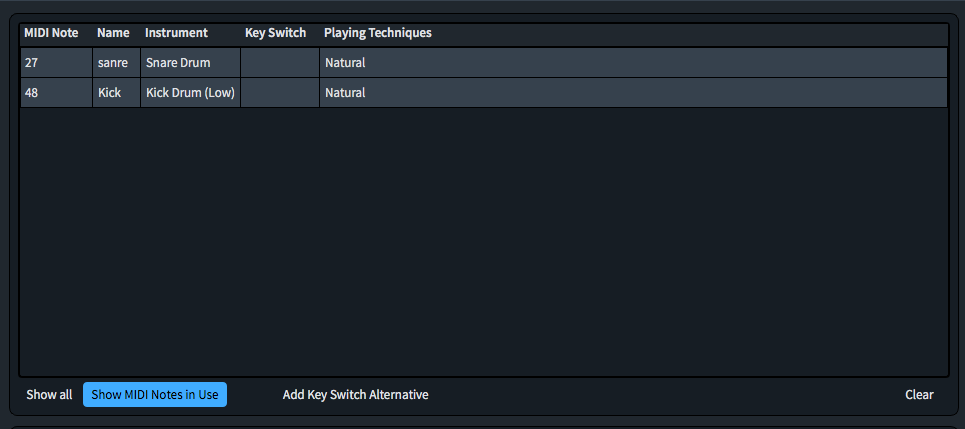This screenshot has width=965, height=429.
Task: Click the empty area below the table rows
Action: coord(483,240)
